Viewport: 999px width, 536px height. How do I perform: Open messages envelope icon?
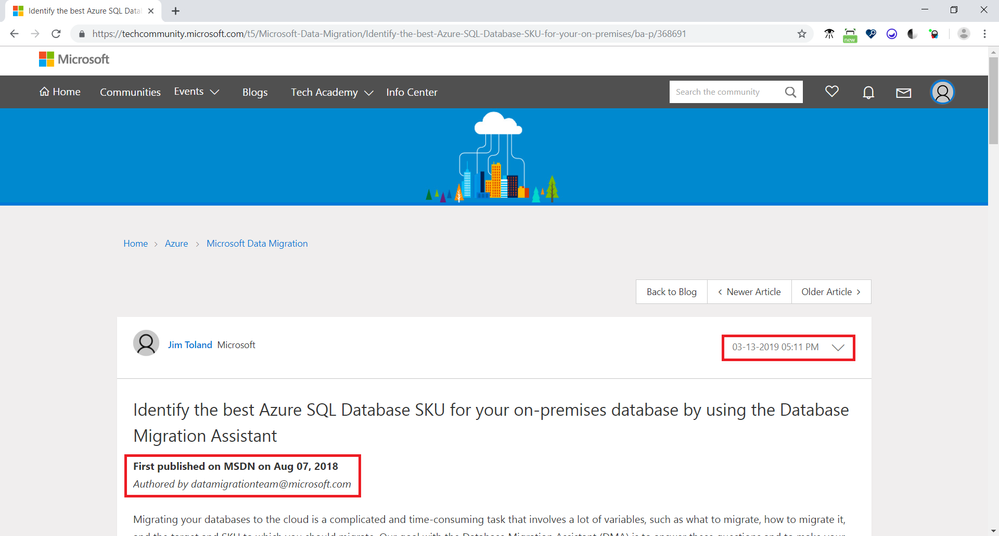click(904, 92)
